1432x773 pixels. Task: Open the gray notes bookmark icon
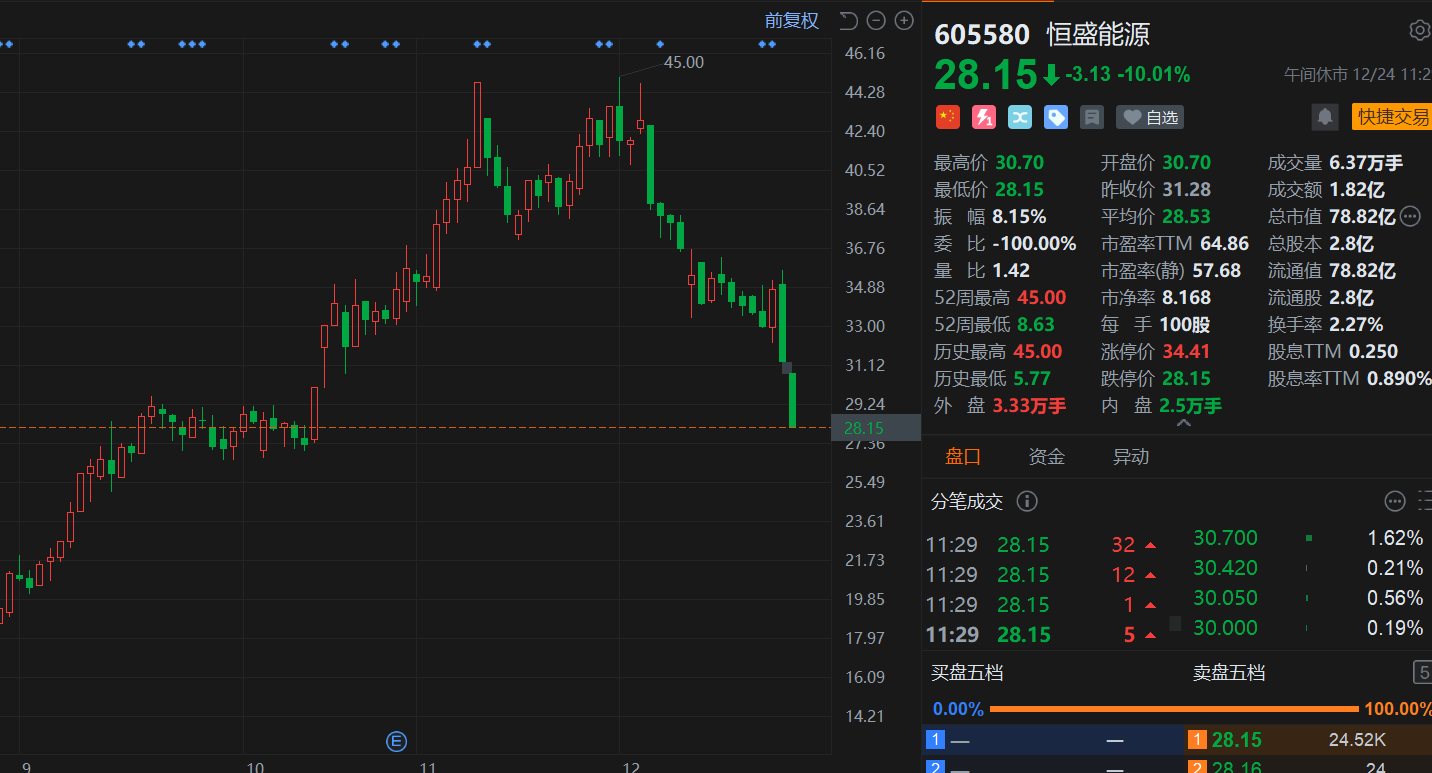tap(1092, 117)
